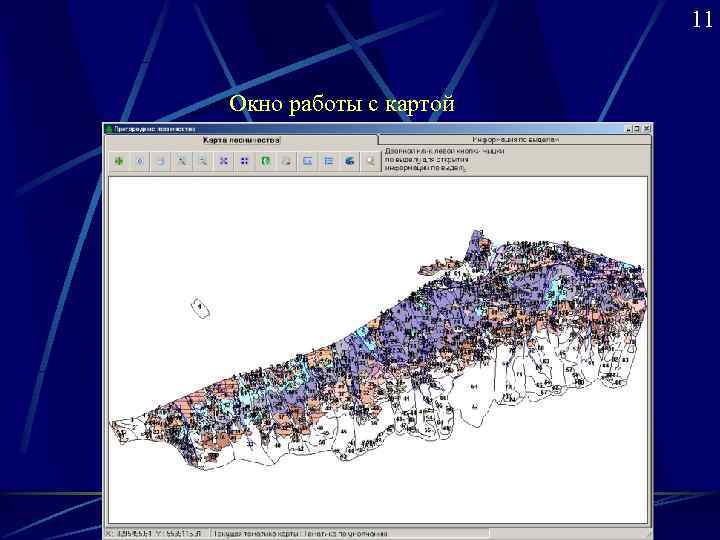Image resolution: width=720 pixels, height=540 pixels.
Task: Click the double-click hint text beside the toolbar
Action: pos(444,159)
